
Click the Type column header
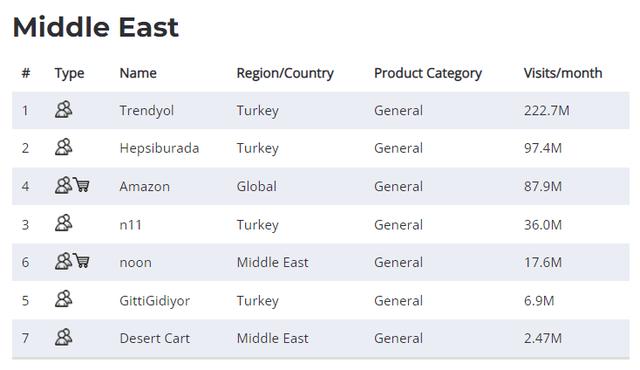[69, 73]
